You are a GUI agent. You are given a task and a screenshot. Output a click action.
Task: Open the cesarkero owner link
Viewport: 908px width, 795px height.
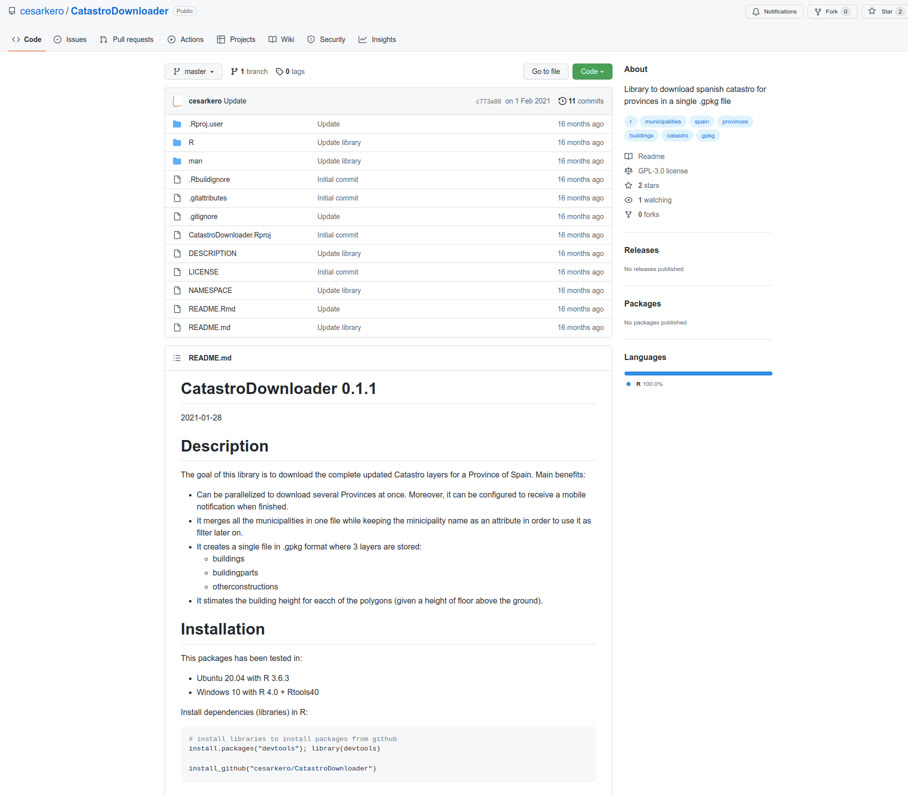click(42, 11)
